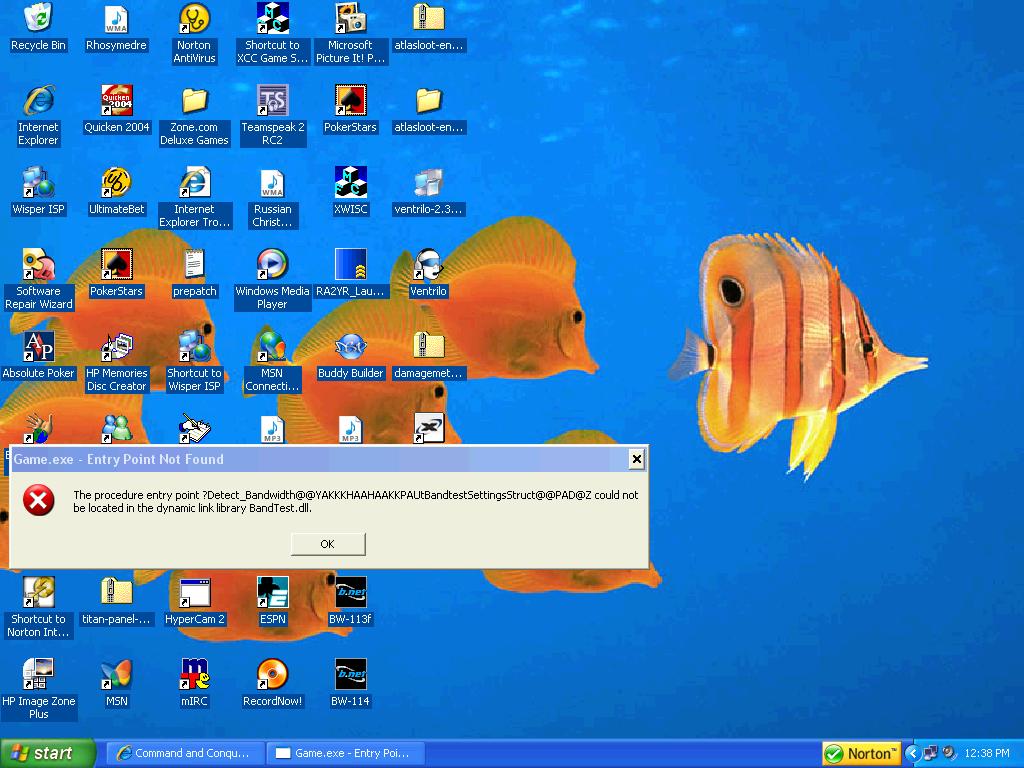Screen dimensions: 1024x768
Task: Select the BW-114 Battle.net icon
Action: (x=350, y=675)
